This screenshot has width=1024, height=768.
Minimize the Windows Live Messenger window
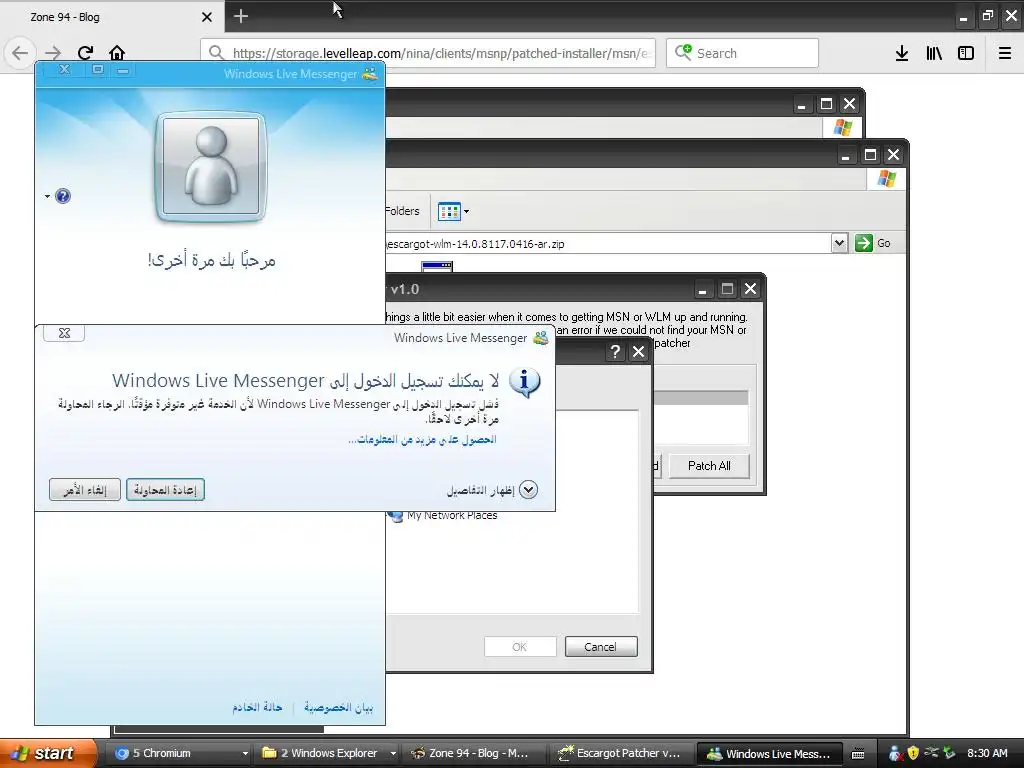tap(123, 69)
